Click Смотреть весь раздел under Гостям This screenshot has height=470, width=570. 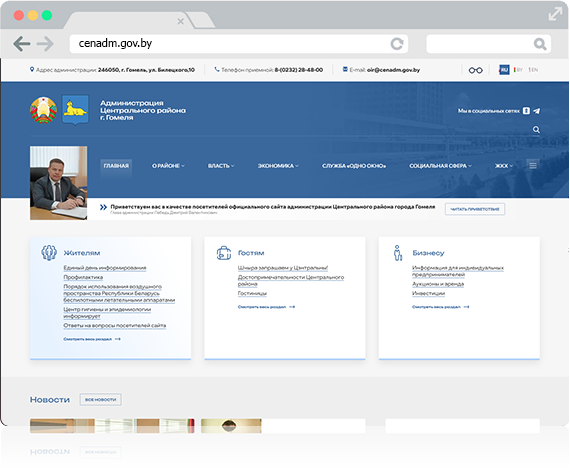266,307
